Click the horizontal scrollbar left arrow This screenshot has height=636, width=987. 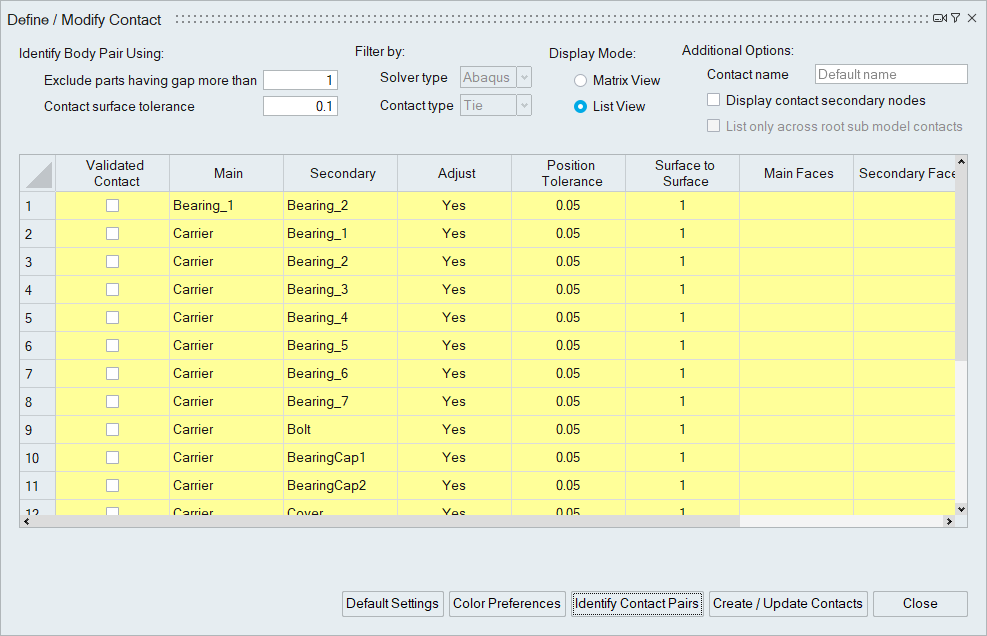(27, 521)
